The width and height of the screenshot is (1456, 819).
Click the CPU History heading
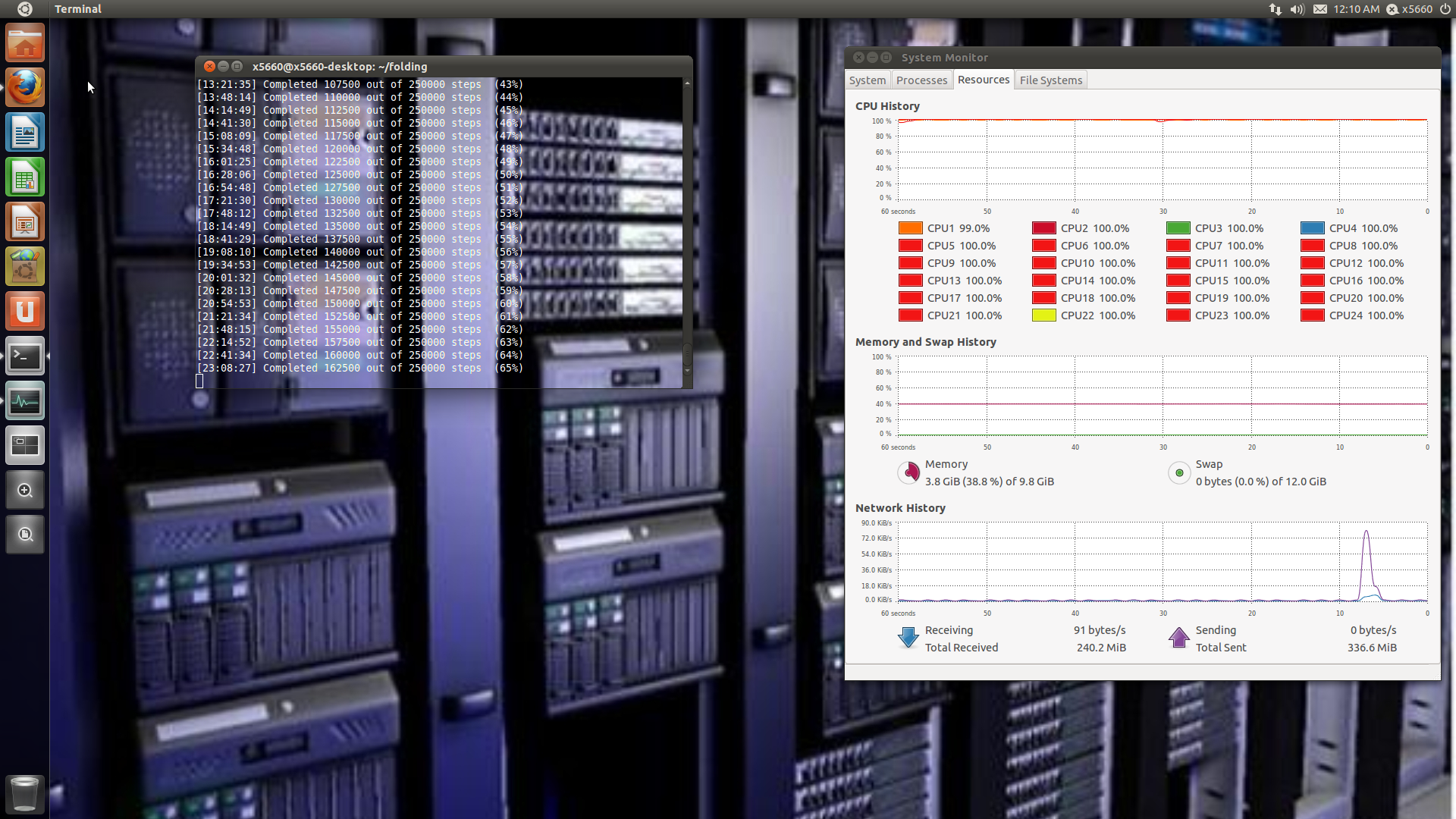(x=887, y=106)
